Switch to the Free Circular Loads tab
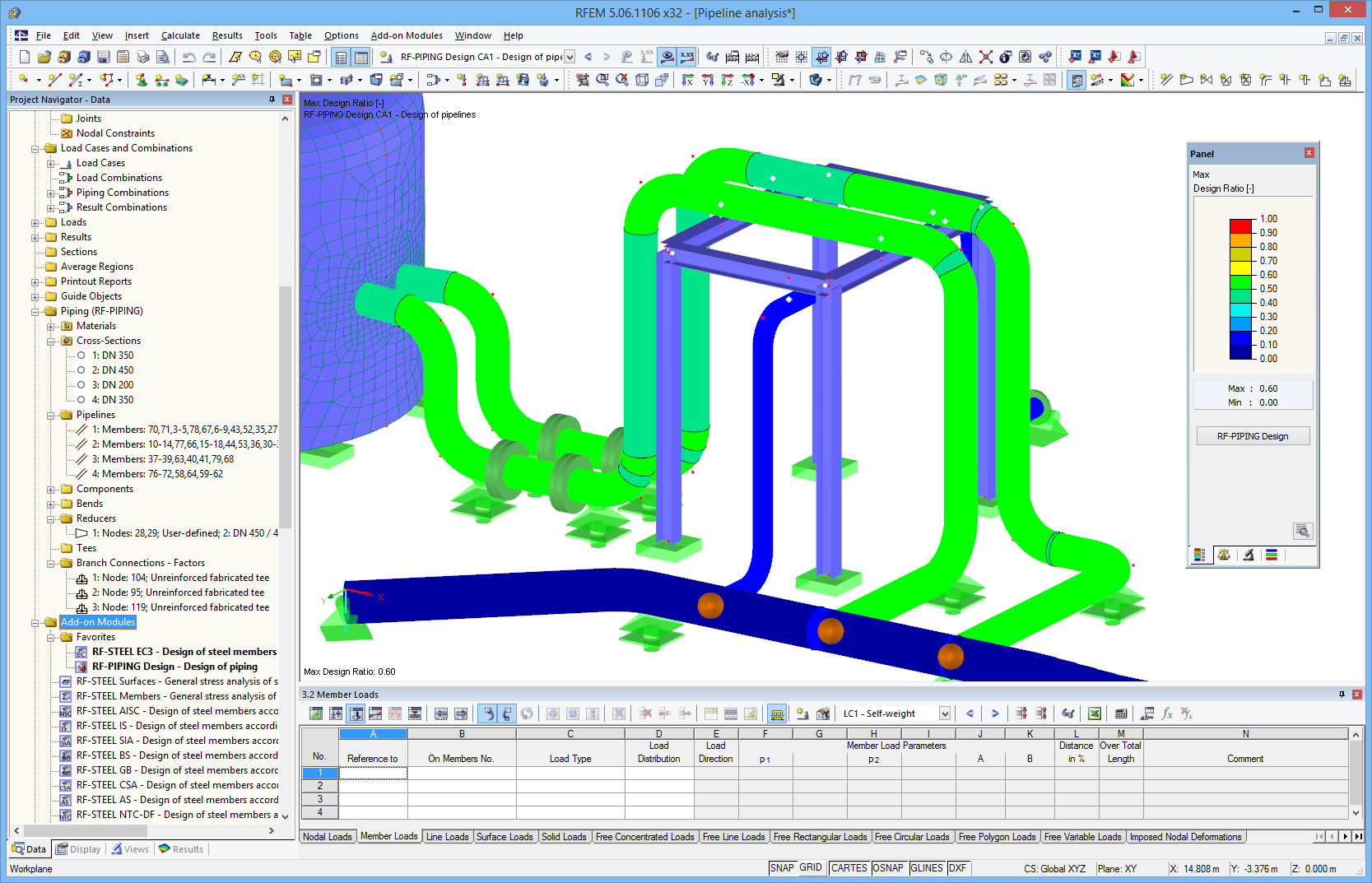The image size is (1372, 883). point(912,836)
